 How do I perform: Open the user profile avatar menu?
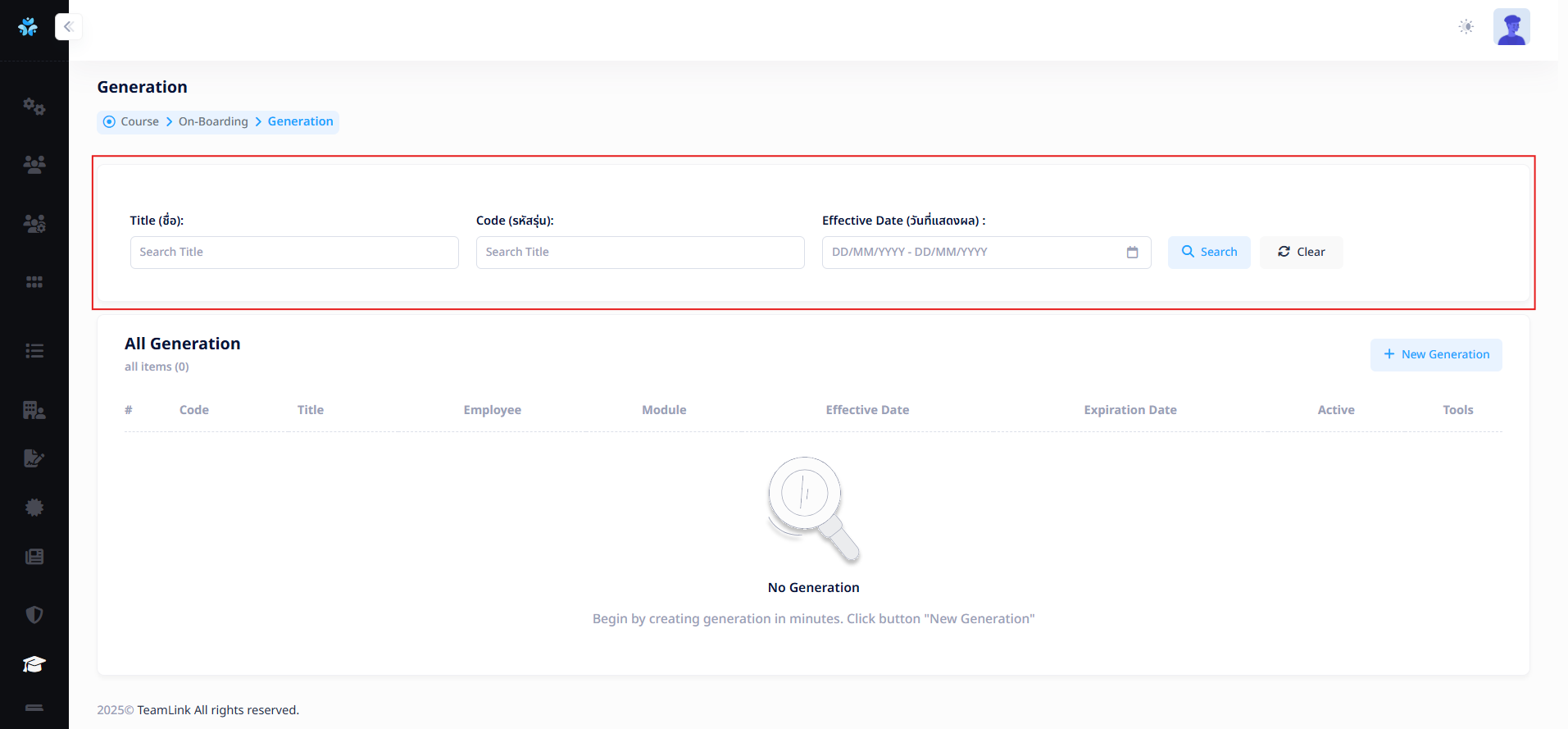click(x=1511, y=27)
